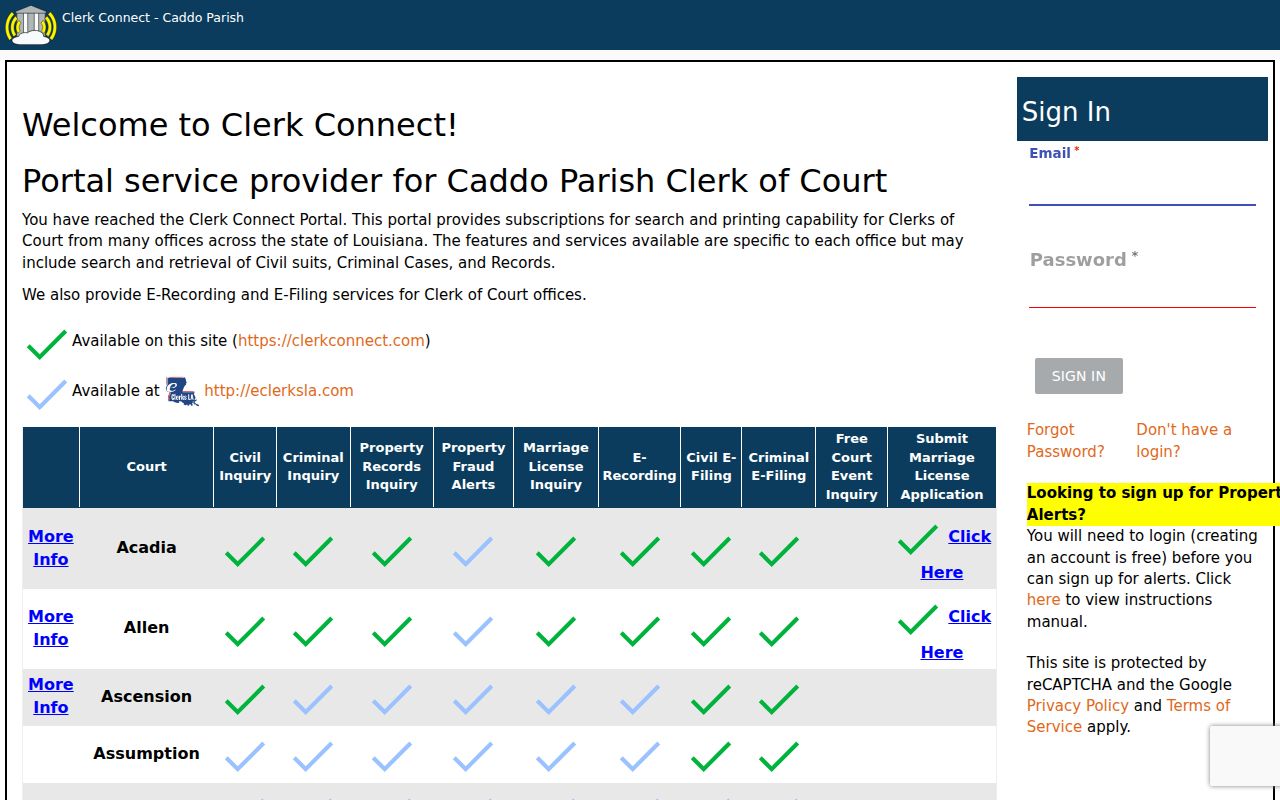The image size is (1280, 800).
Task: Open the Terms of Service link
Action: 1129,716
